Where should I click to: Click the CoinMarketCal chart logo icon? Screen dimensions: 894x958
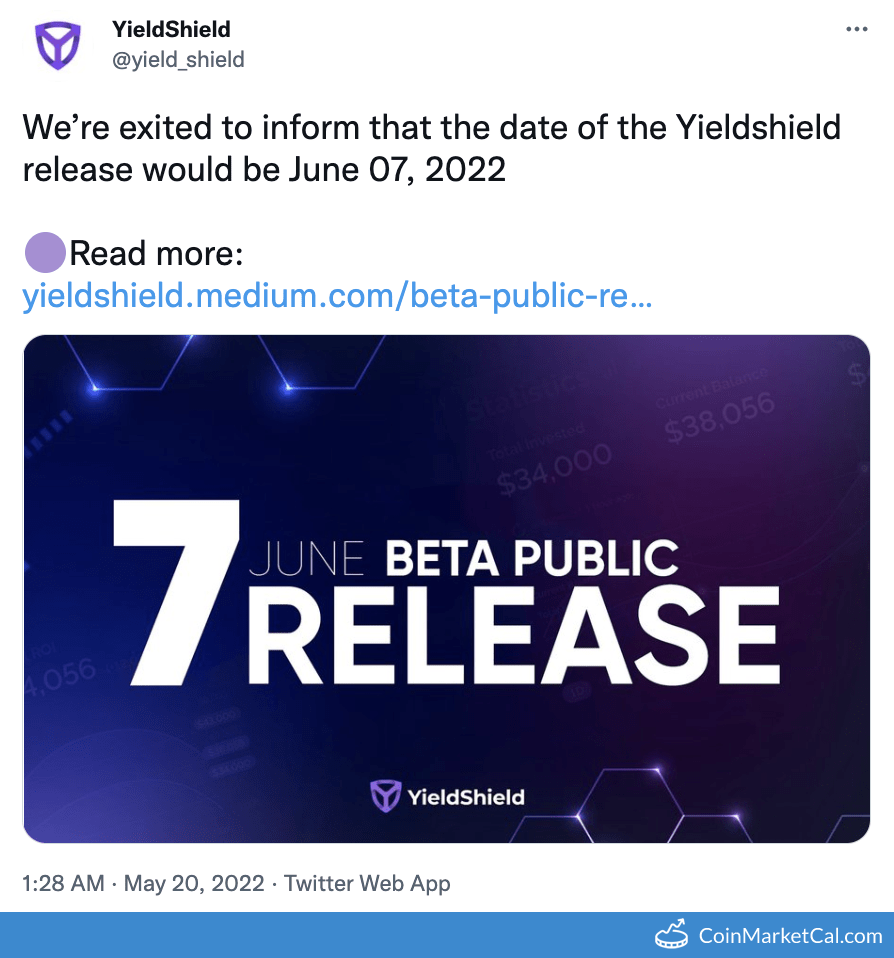pos(672,935)
